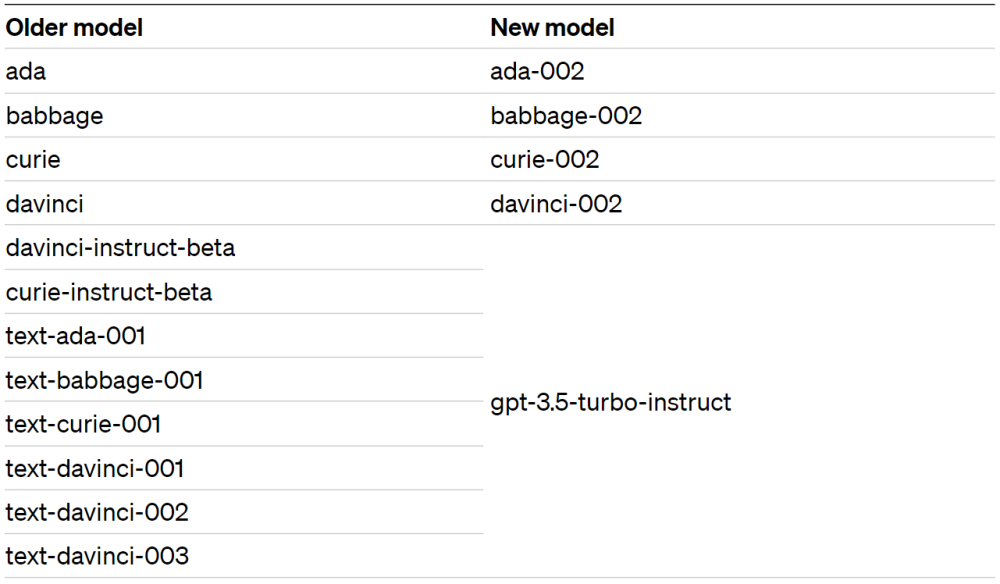Click the "text-ada-001" entry
This screenshot has height=584, width=1000.
pyautogui.click(x=75, y=336)
